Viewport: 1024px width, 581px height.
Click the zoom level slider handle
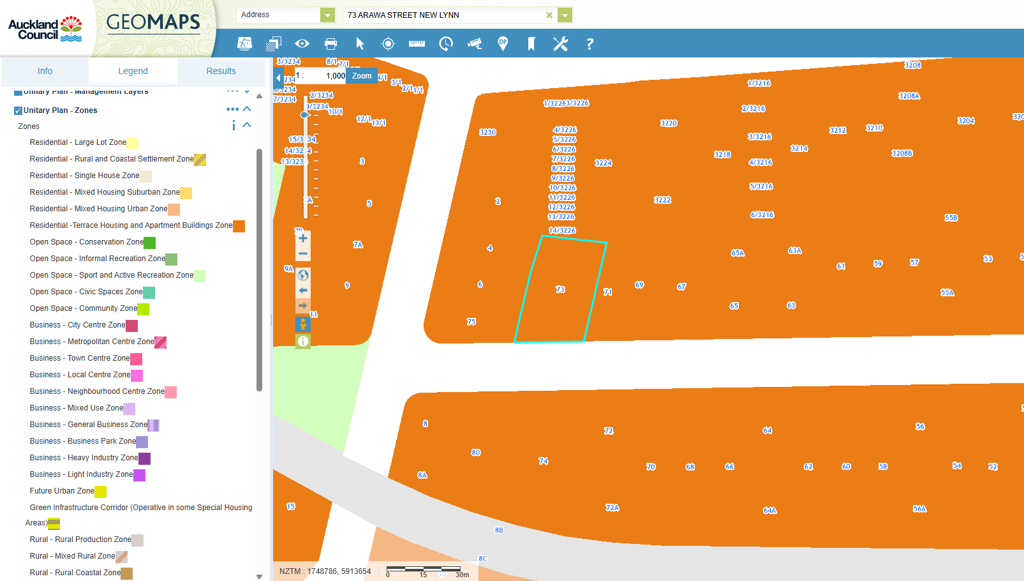point(305,115)
